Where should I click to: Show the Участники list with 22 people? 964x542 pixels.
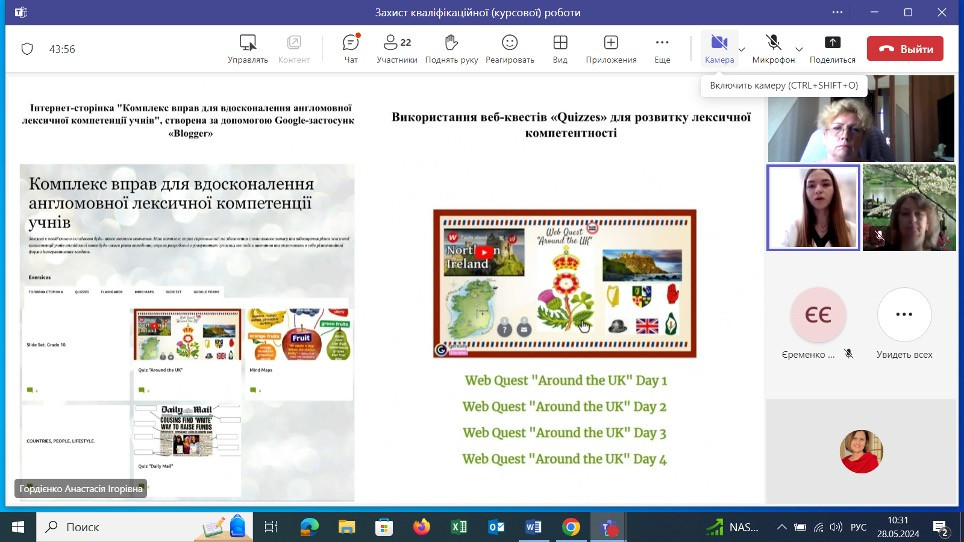click(397, 49)
